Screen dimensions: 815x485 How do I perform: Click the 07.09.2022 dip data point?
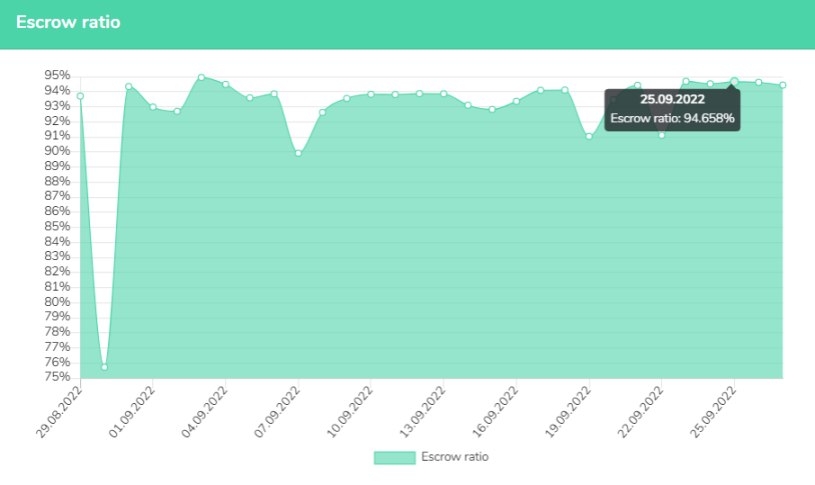[x=298, y=153]
